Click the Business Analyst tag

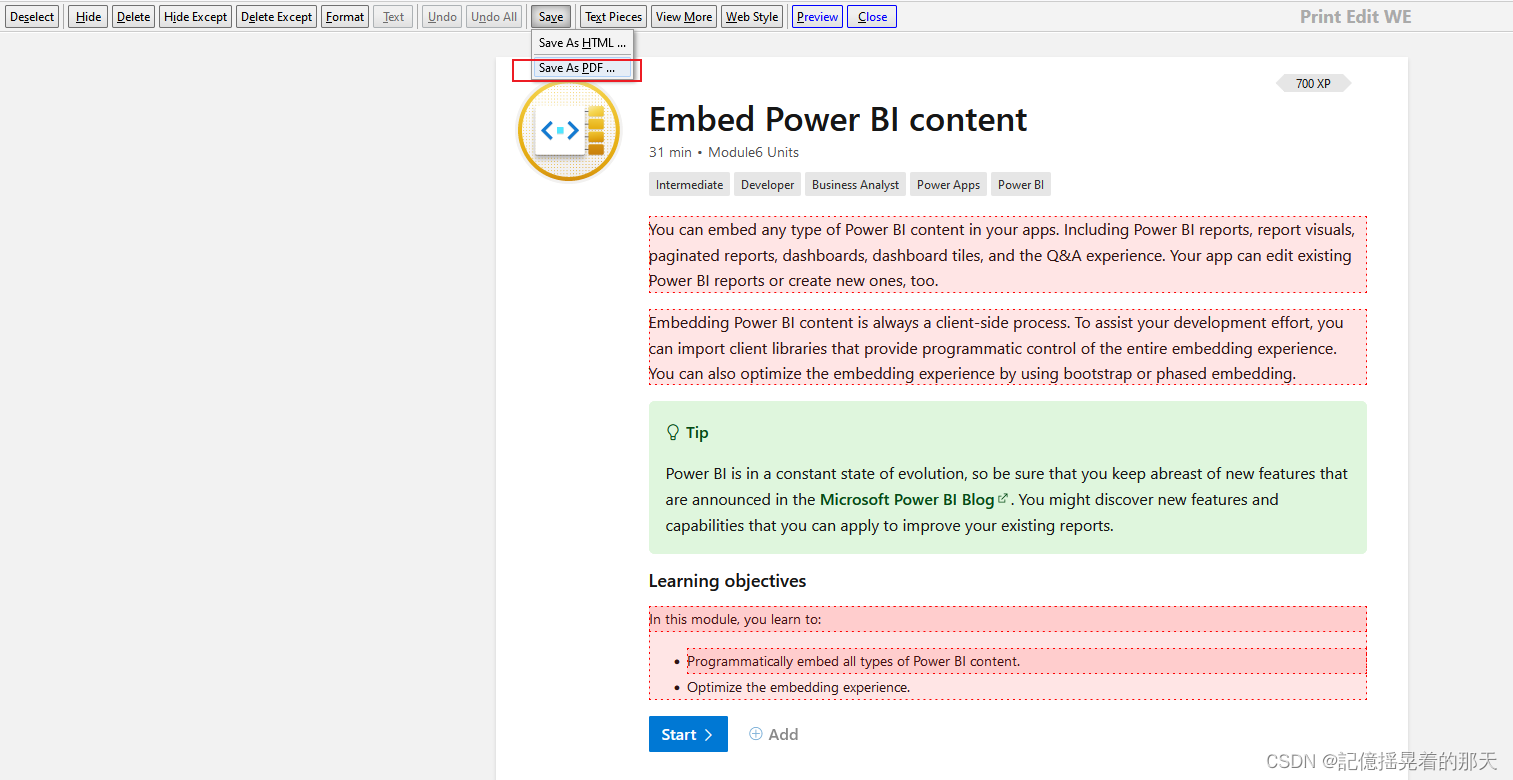pyautogui.click(x=855, y=185)
